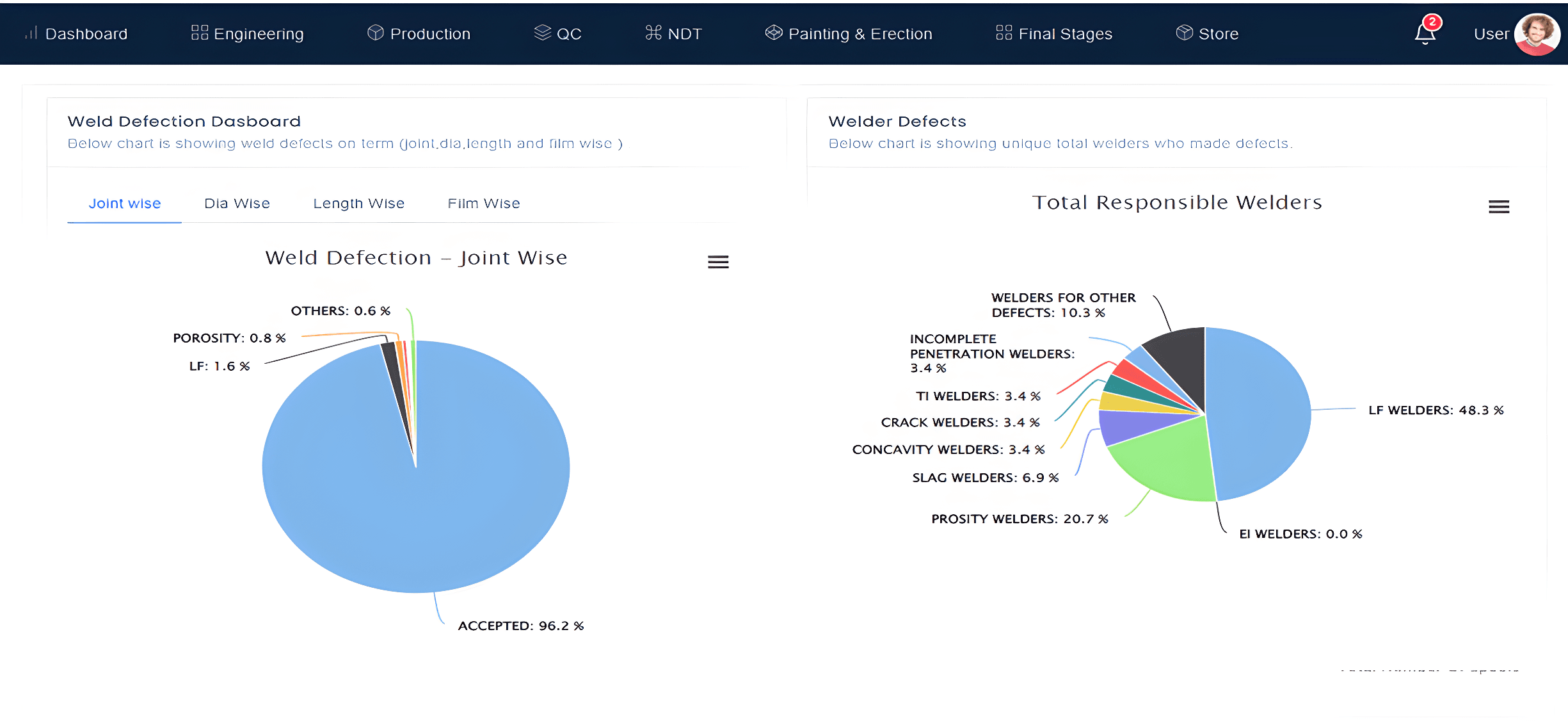Open the NDT nav item
This screenshot has height=721, width=1568.
tap(674, 33)
